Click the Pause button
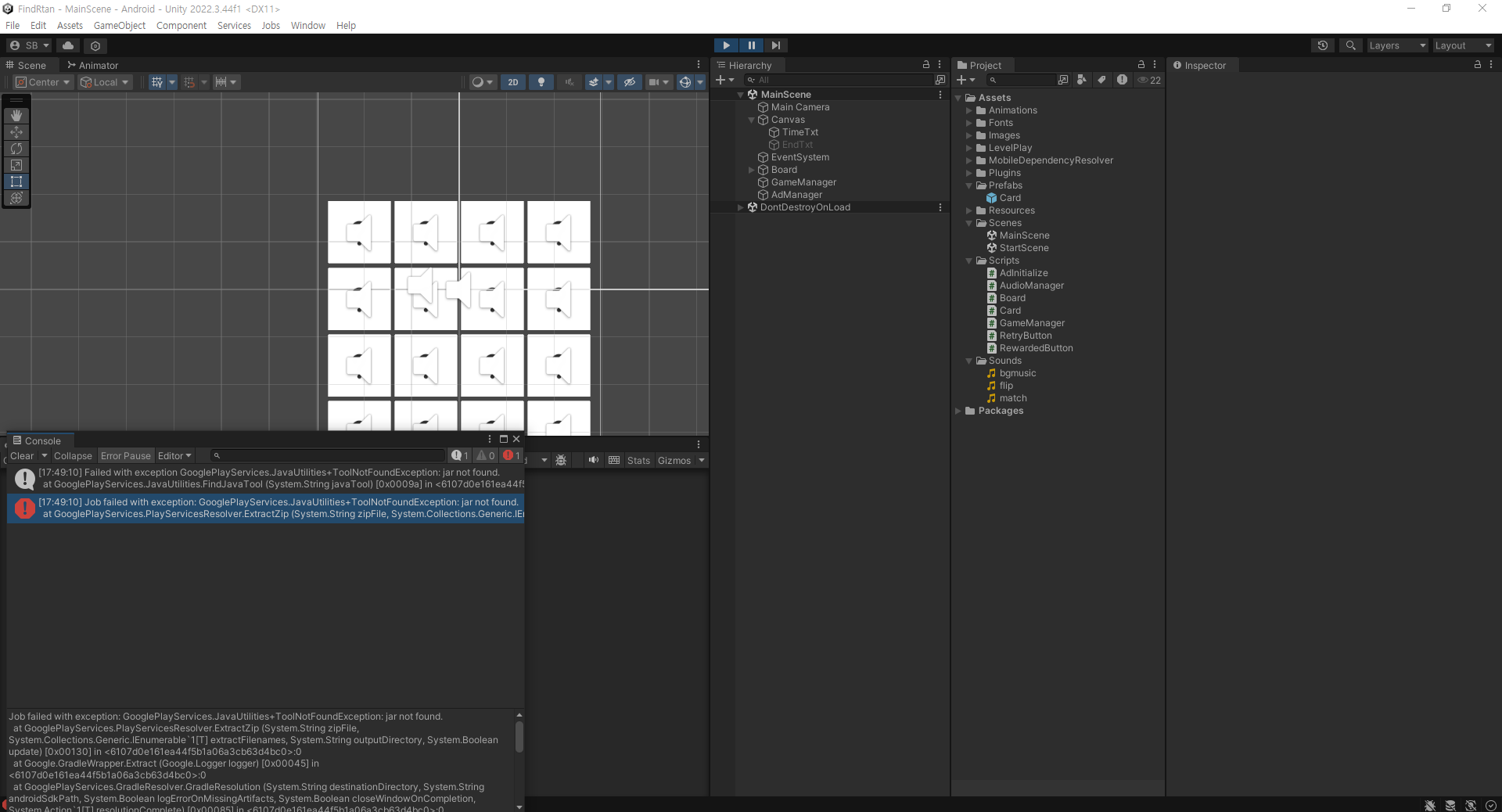This screenshot has height=812, width=1502. pyautogui.click(x=751, y=45)
